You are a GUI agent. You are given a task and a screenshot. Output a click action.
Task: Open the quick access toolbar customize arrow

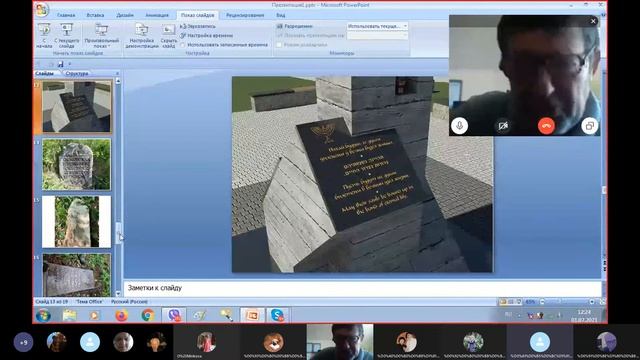point(70,64)
